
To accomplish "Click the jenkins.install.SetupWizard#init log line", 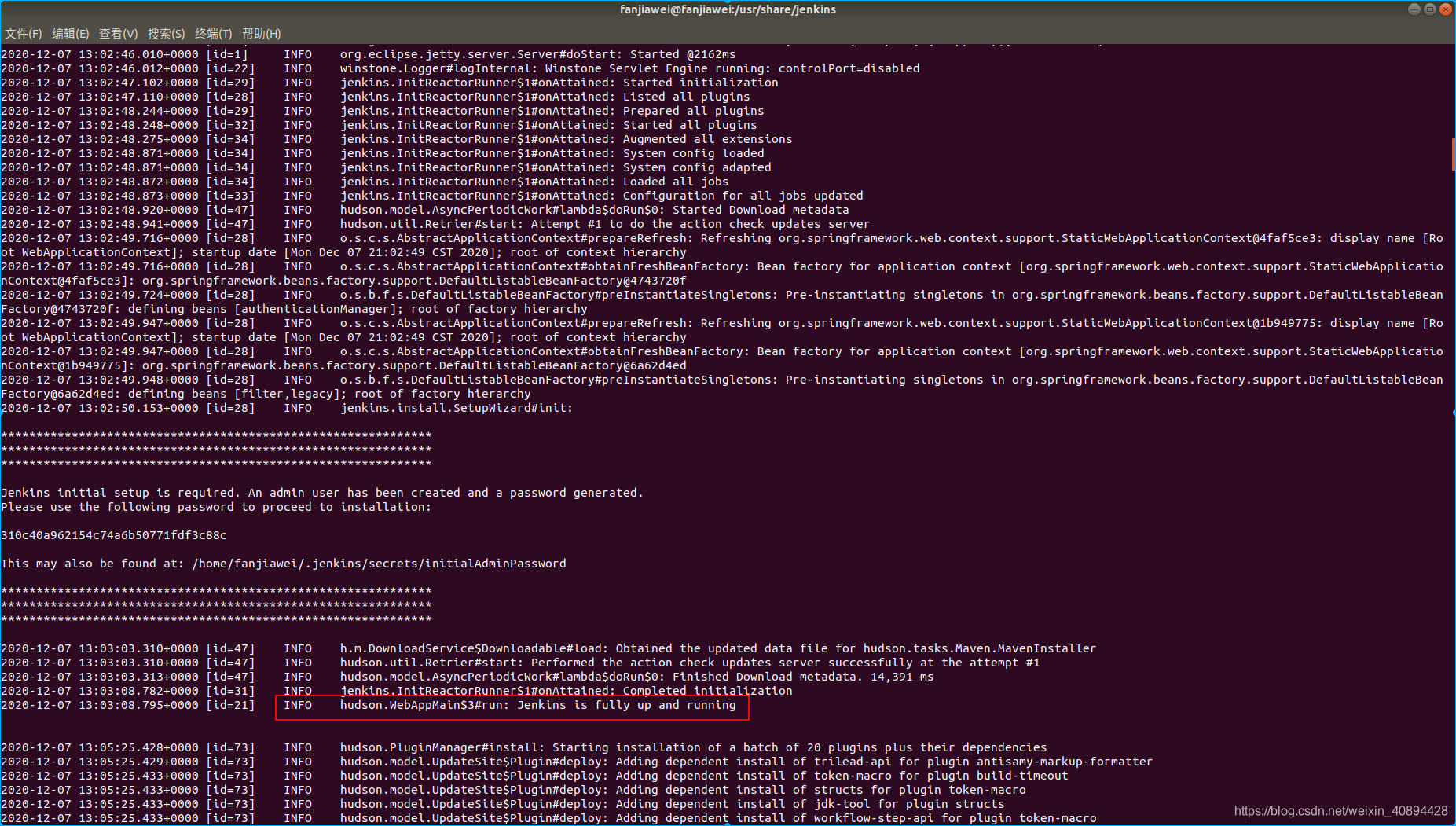I will pyautogui.click(x=287, y=408).
